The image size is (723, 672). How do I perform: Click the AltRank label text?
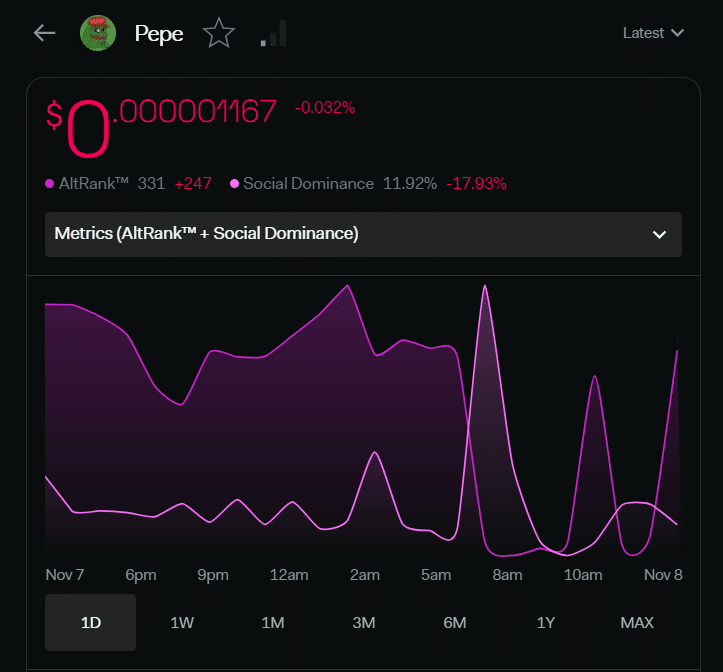[x=94, y=184]
